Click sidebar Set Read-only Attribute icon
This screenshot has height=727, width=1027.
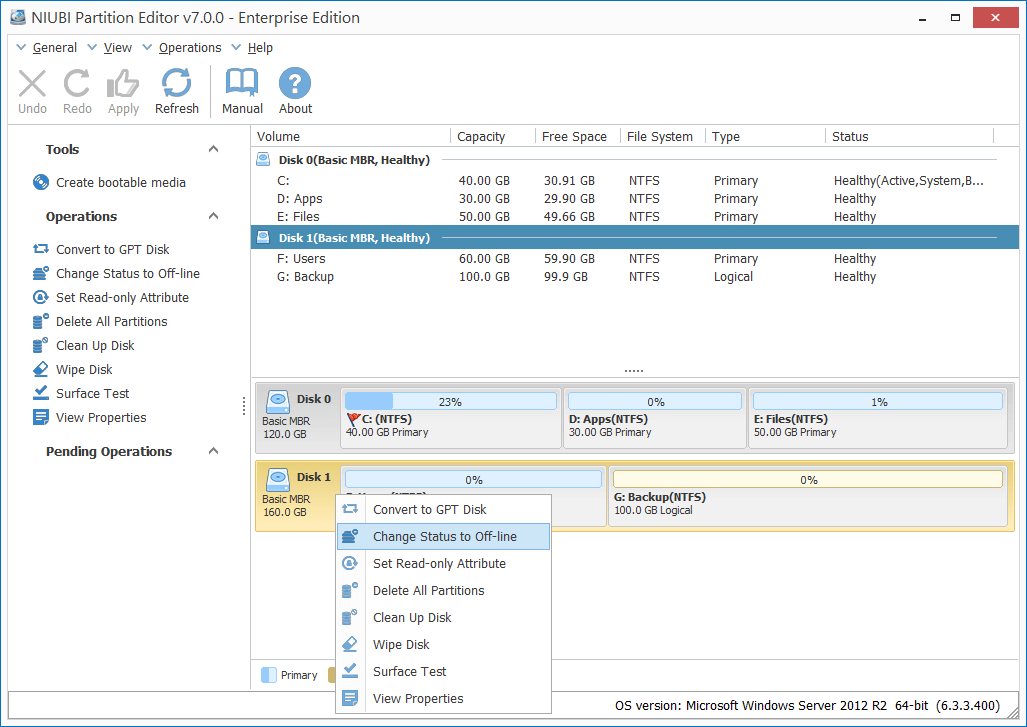pos(41,297)
